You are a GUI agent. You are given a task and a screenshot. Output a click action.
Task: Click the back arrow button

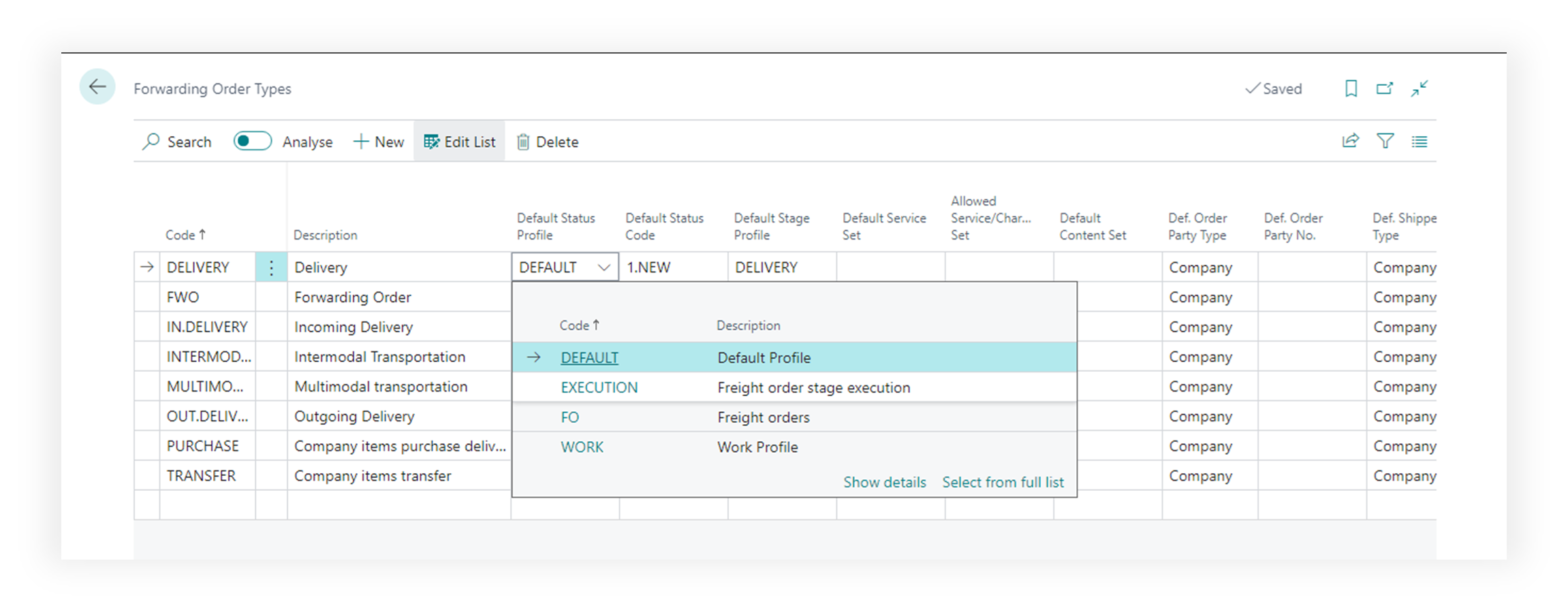pos(97,87)
